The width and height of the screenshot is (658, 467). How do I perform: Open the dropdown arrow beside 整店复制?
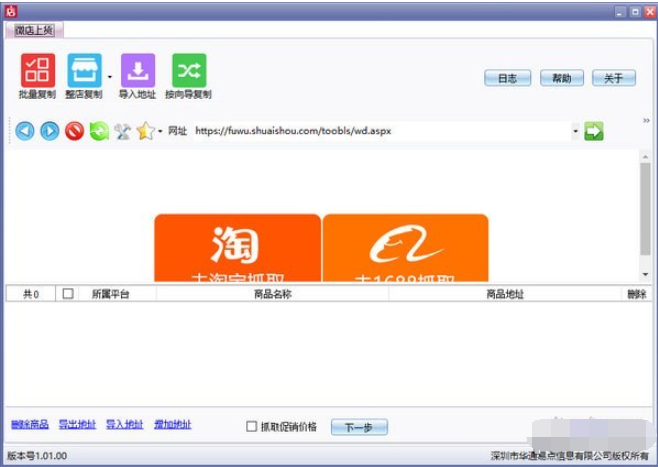[110, 77]
